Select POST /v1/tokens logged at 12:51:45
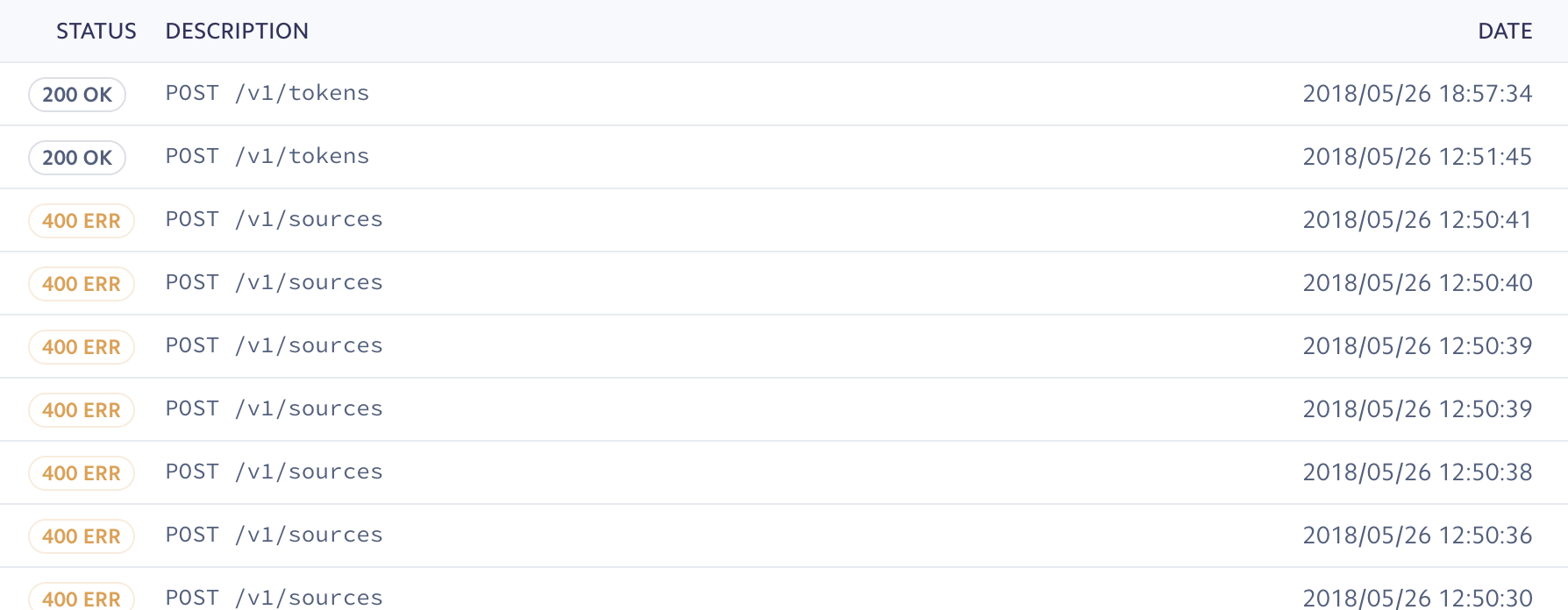Viewport: 1568px width, 610px height. [267, 156]
